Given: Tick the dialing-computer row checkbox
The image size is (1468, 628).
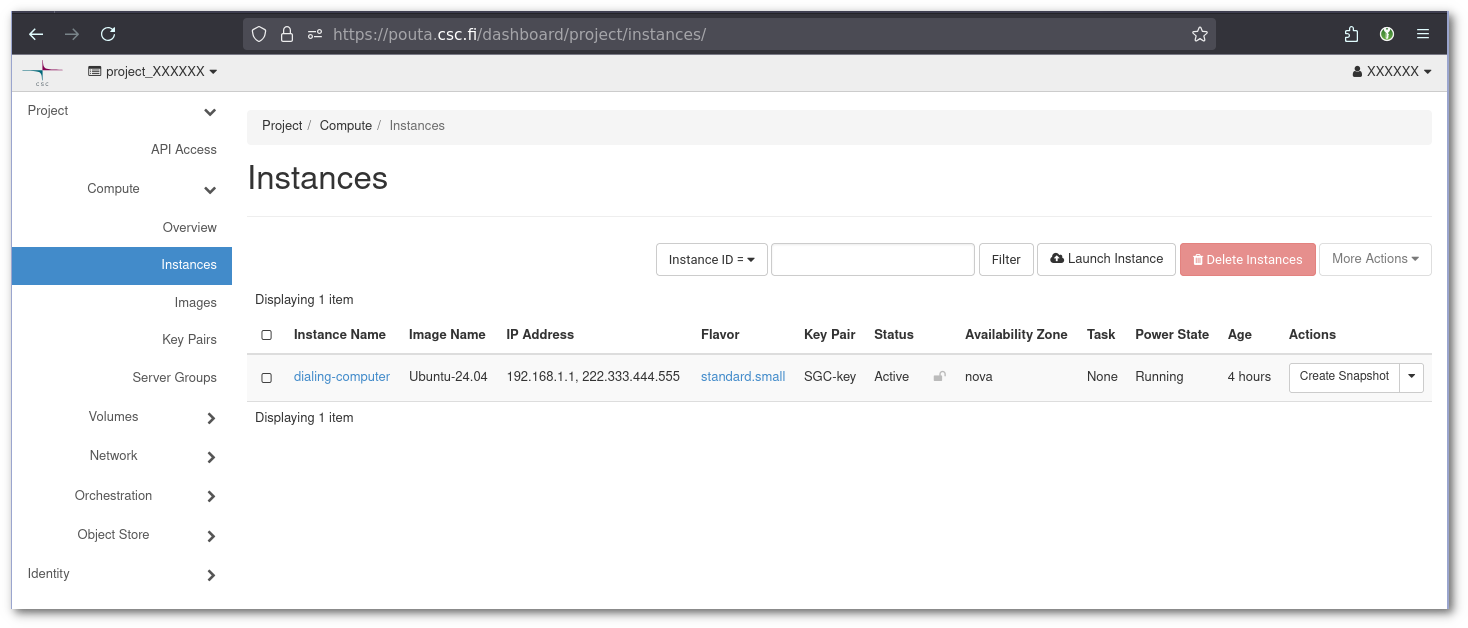Looking at the screenshot, I should pyautogui.click(x=266, y=378).
